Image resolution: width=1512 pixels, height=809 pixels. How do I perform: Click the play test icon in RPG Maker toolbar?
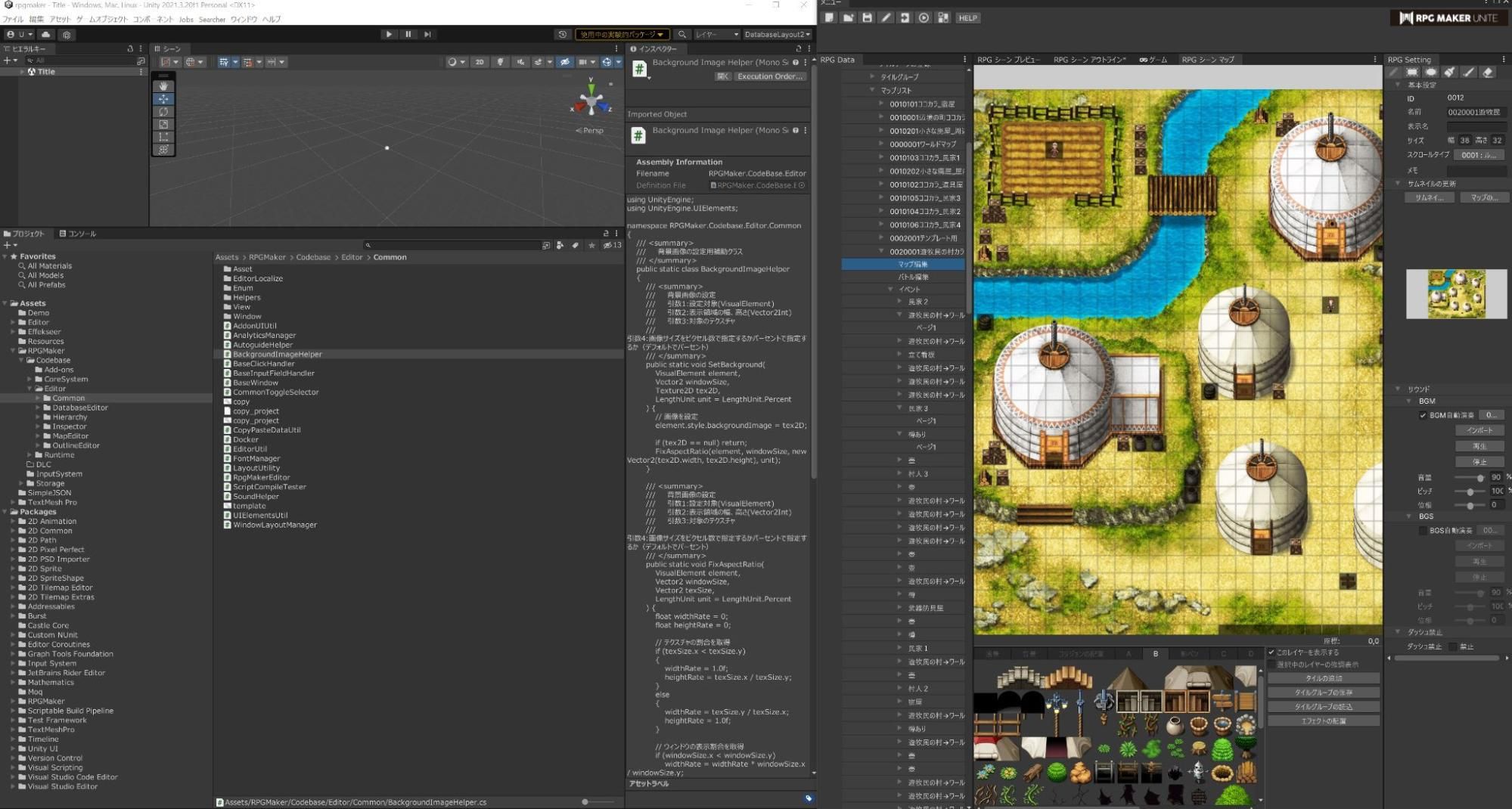point(924,18)
